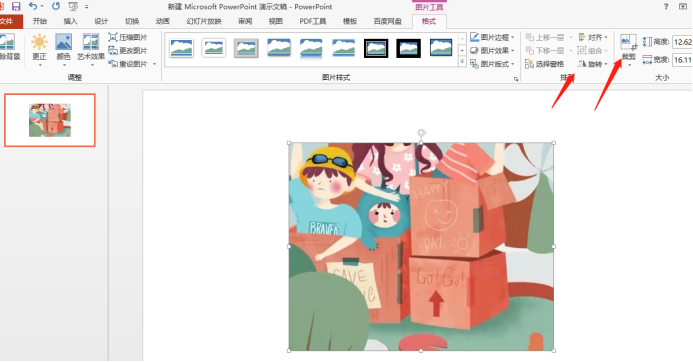Click the 组合 group objects button

point(593,51)
